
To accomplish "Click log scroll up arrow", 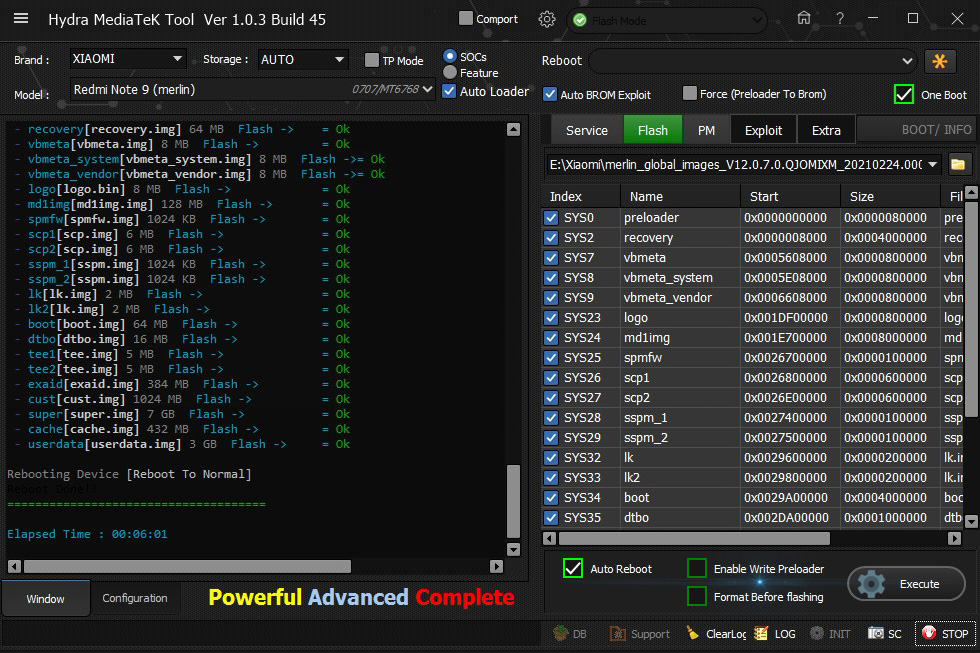I will [x=513, y=129].
